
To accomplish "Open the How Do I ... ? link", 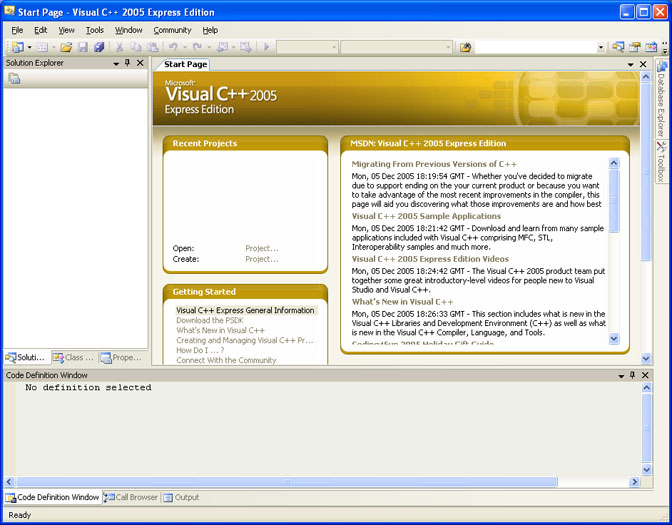I will 200,350.
